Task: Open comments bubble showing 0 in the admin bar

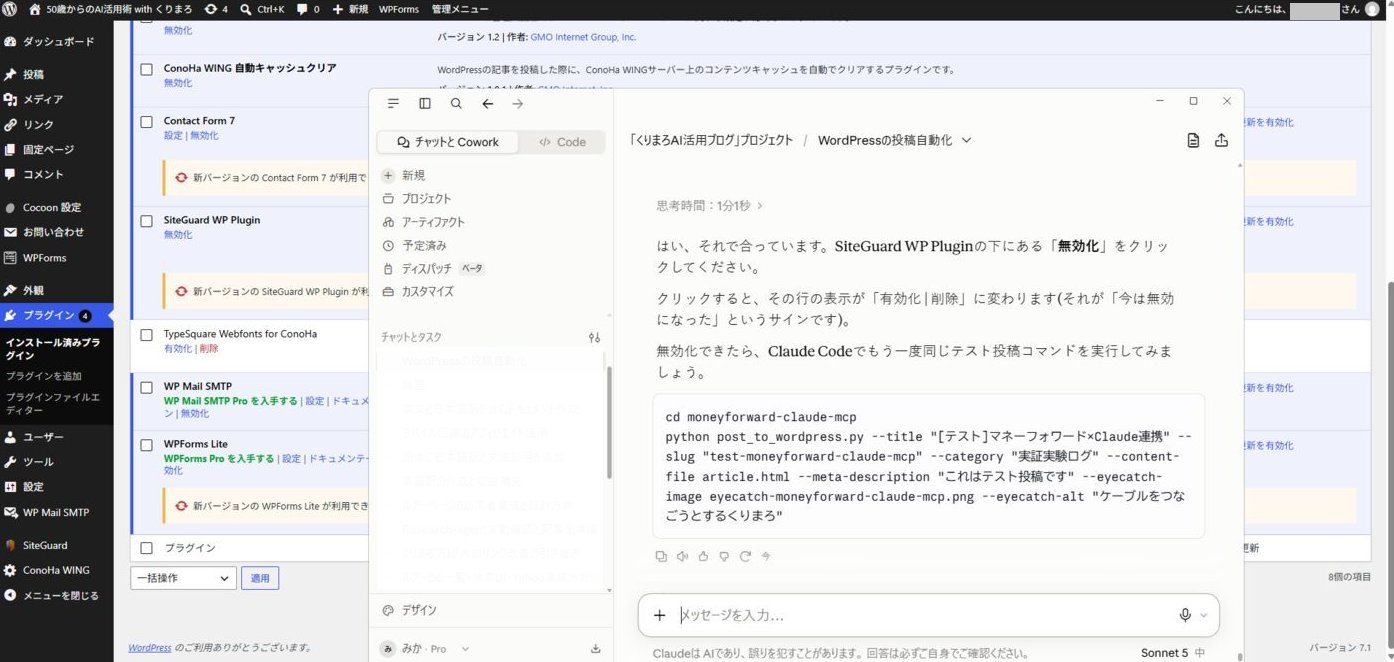Action: click(308, 9)
